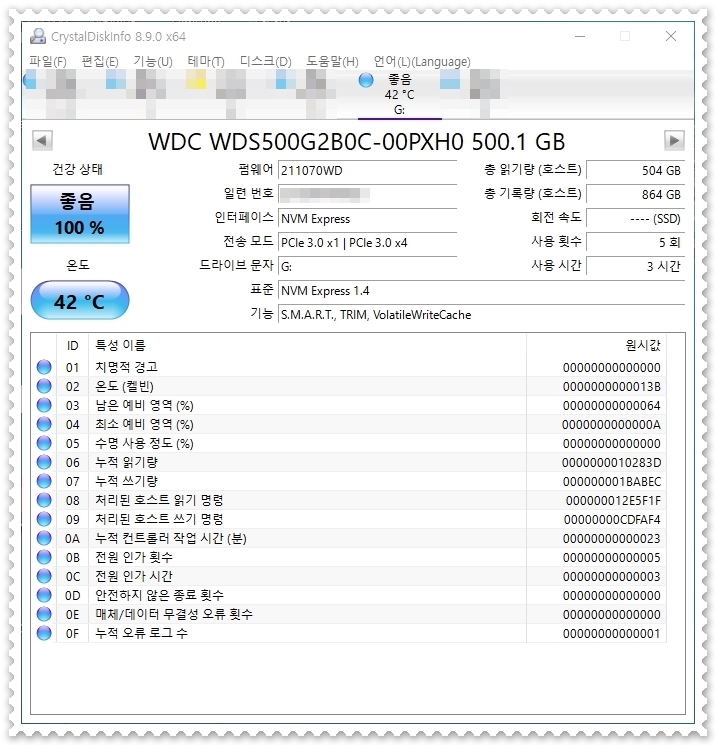Click status icon for row 07 누적 쓰기량
Viewport: 716px width, 745px height.
[x=44, y=481]
